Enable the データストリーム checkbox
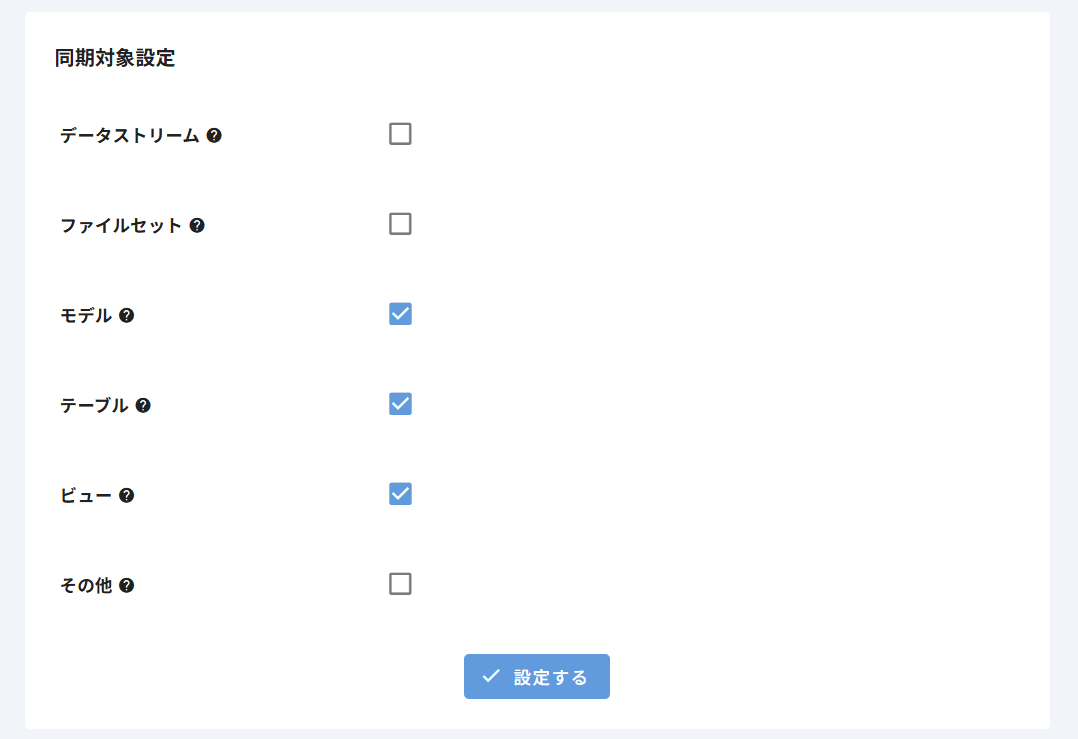Image resolution: width=1078 pixels, height=739 pixels. point(400,134)
